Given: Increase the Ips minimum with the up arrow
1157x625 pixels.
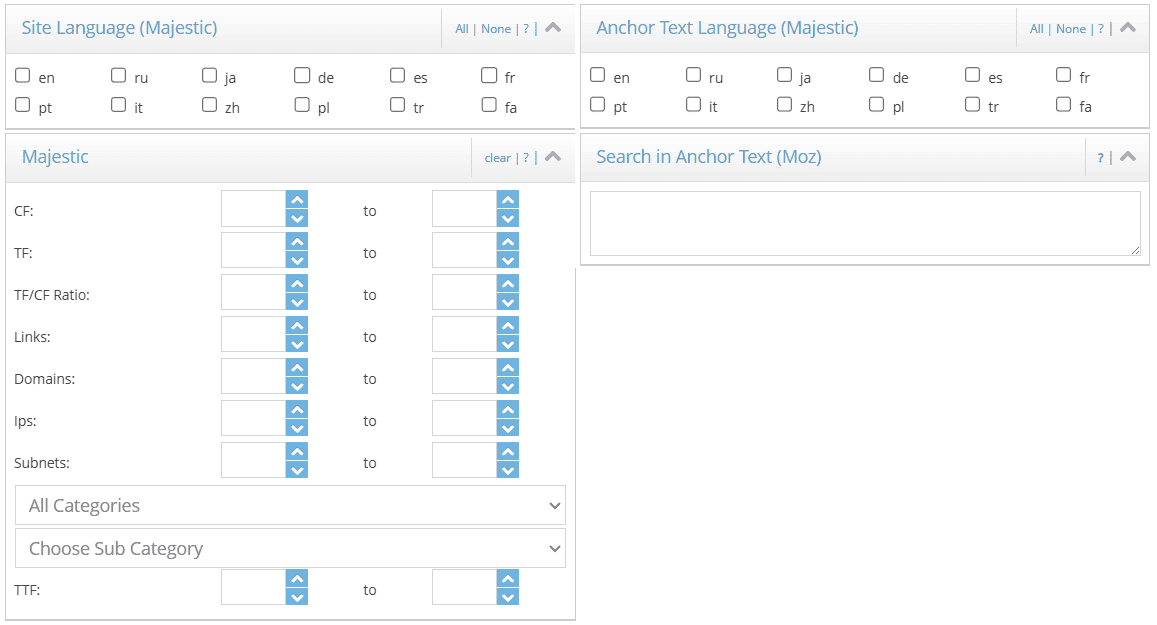Looking at the screenshot, I should (298, 411).
